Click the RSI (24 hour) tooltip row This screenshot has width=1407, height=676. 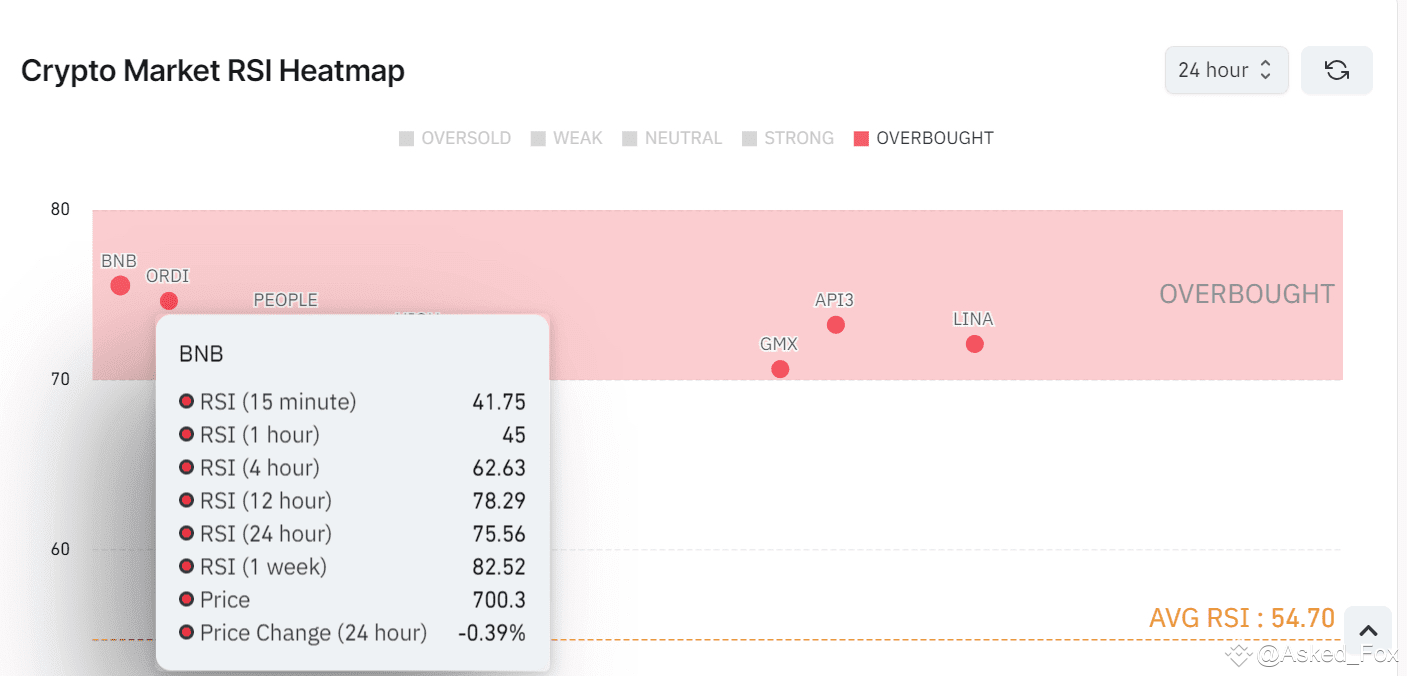click(x=351, y=534)
